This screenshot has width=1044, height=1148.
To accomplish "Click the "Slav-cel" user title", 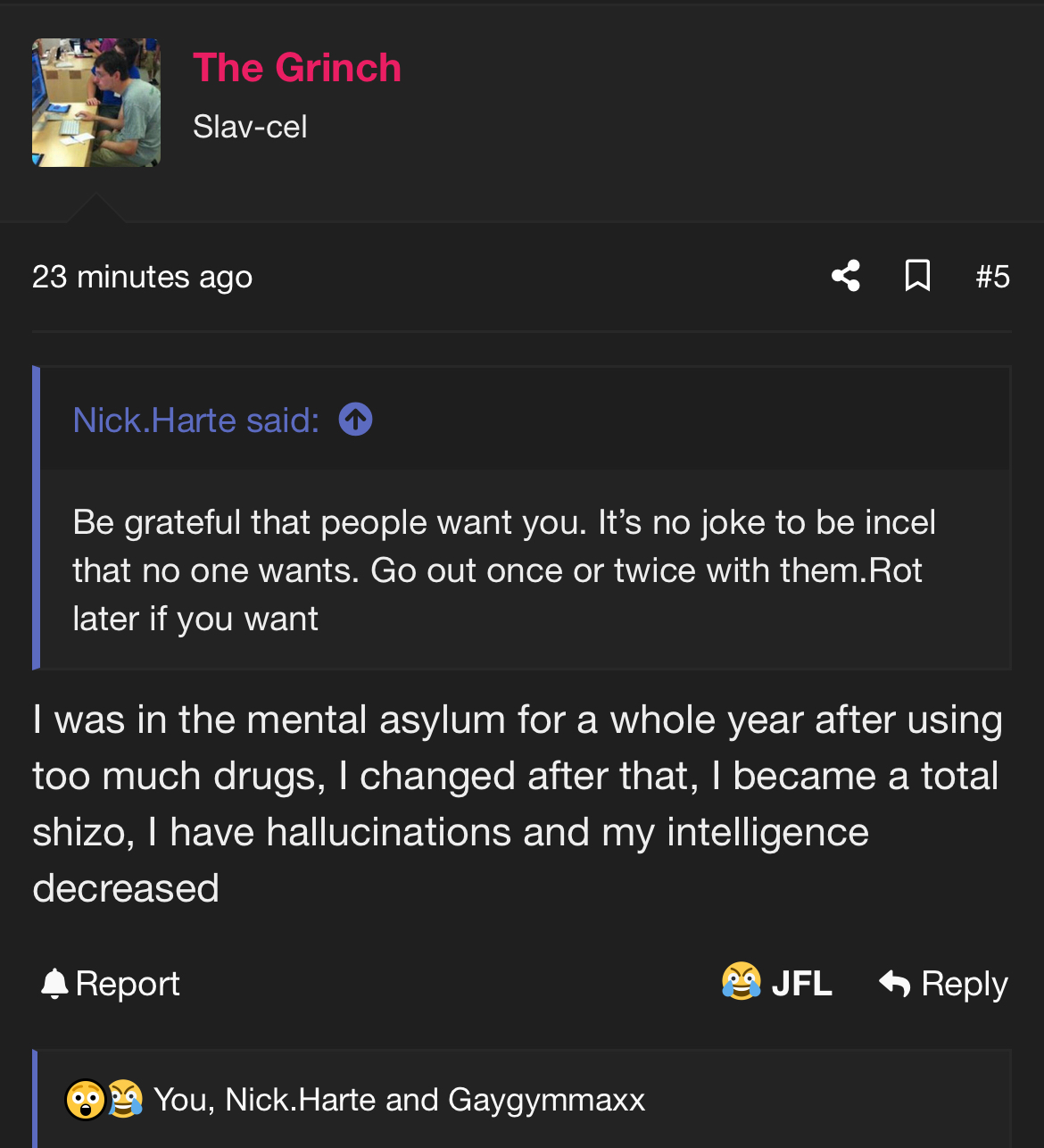I will tap(250, 127).
